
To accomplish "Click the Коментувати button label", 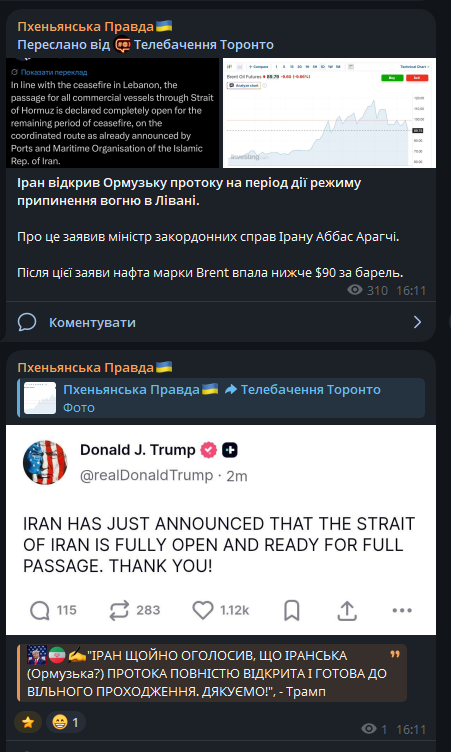I will tap(92, 322).
